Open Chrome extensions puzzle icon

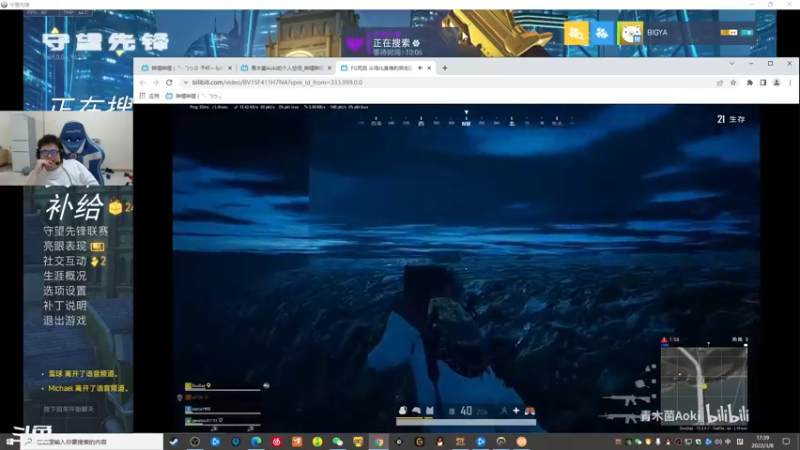tap(749, 83)
